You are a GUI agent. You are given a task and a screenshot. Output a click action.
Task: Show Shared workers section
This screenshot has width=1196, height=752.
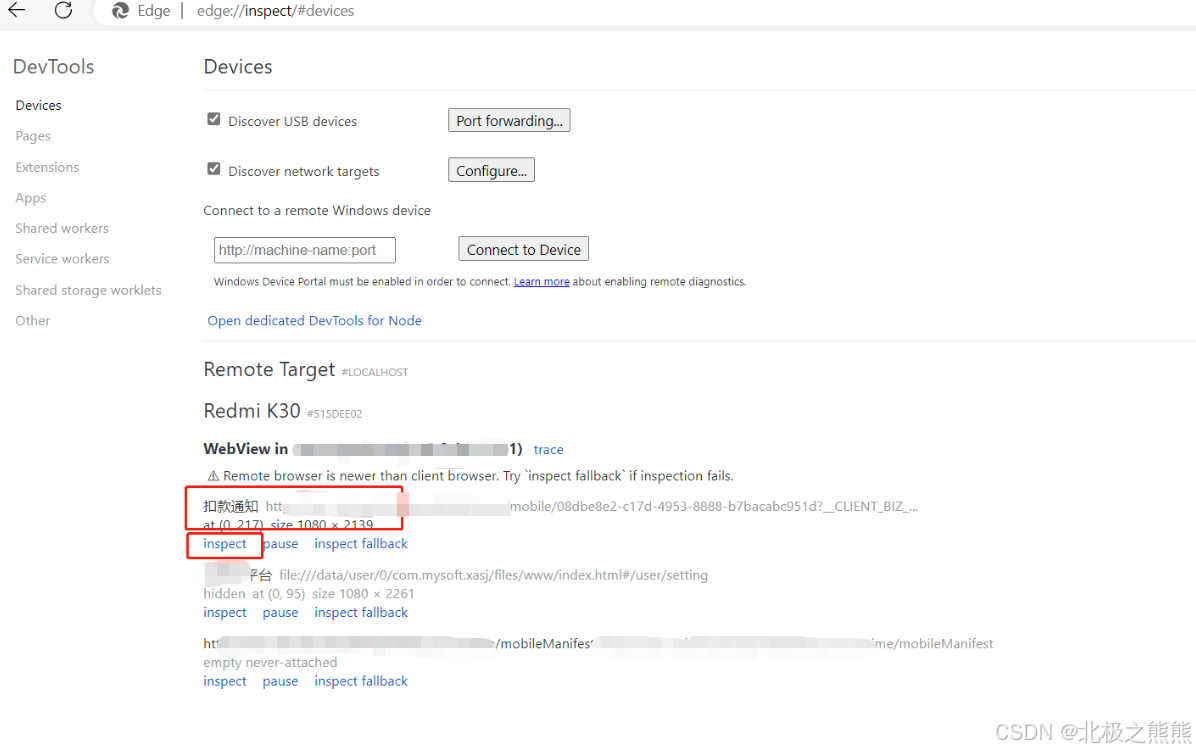pos(62,228)
